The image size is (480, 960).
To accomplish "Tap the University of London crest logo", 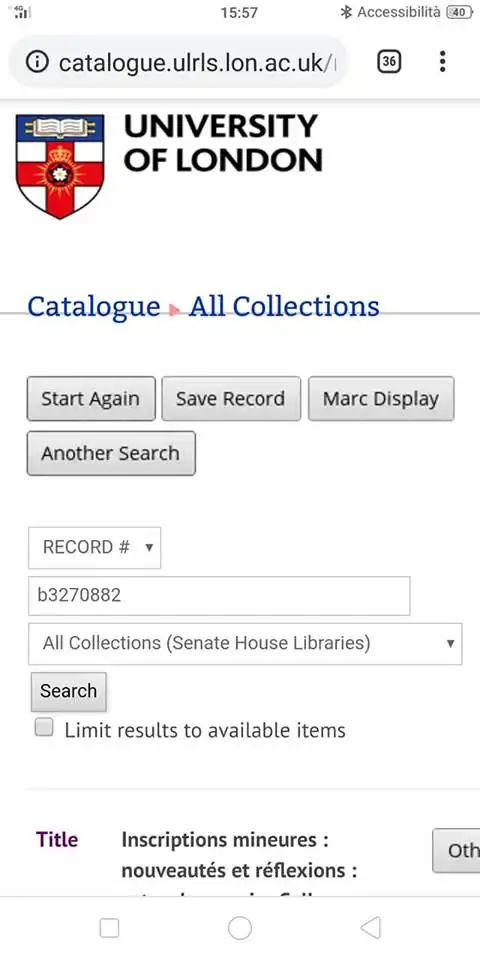I will tap(60, 167).
